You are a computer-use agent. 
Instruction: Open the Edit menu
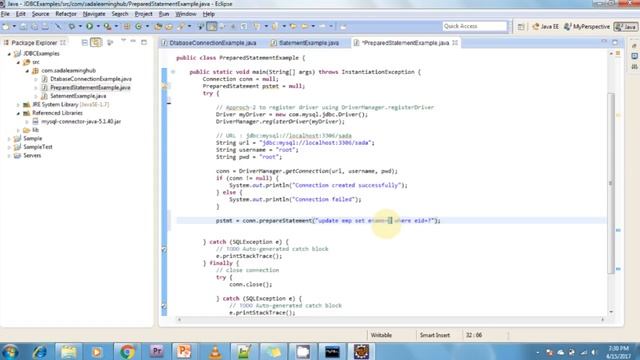coord(20,14)
